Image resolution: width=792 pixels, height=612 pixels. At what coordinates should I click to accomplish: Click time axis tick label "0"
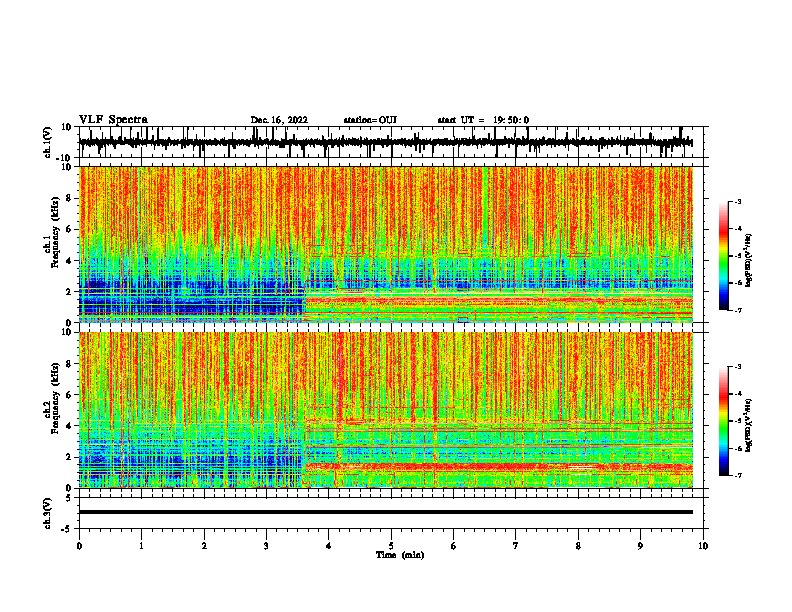(79, 546)
